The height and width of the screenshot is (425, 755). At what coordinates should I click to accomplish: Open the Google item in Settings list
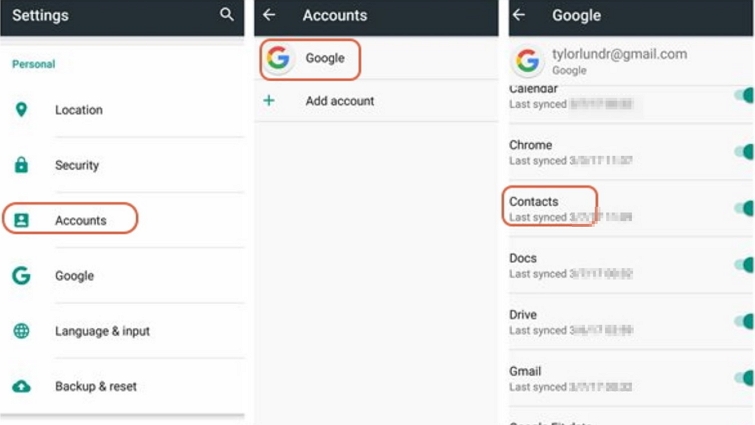point(75,276)
